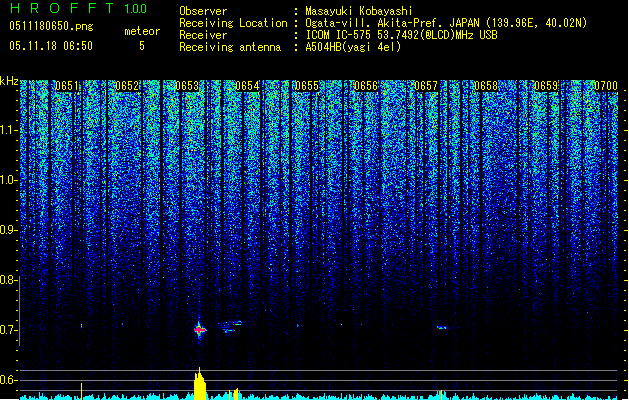Screen dimensions: 629x400
Task: Click the 1.0 kHz axis label
Action: [x=9, y=181]
